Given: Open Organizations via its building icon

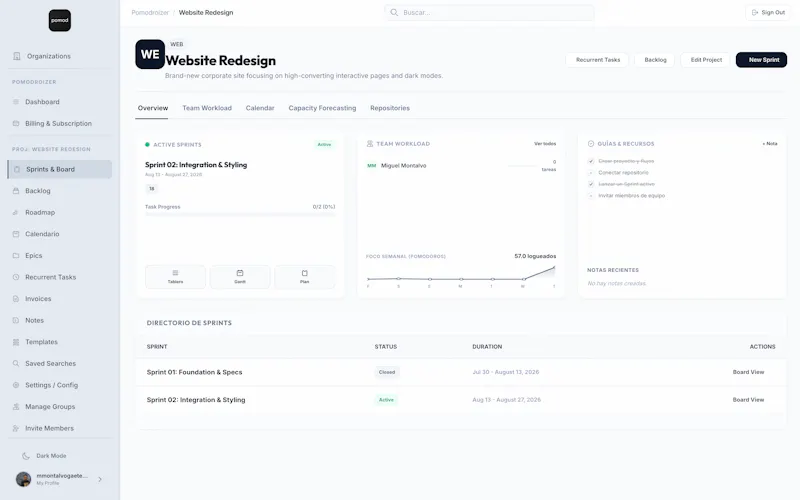Looking at the screenshot, I should pyautogui.click(x=17, y=56).
